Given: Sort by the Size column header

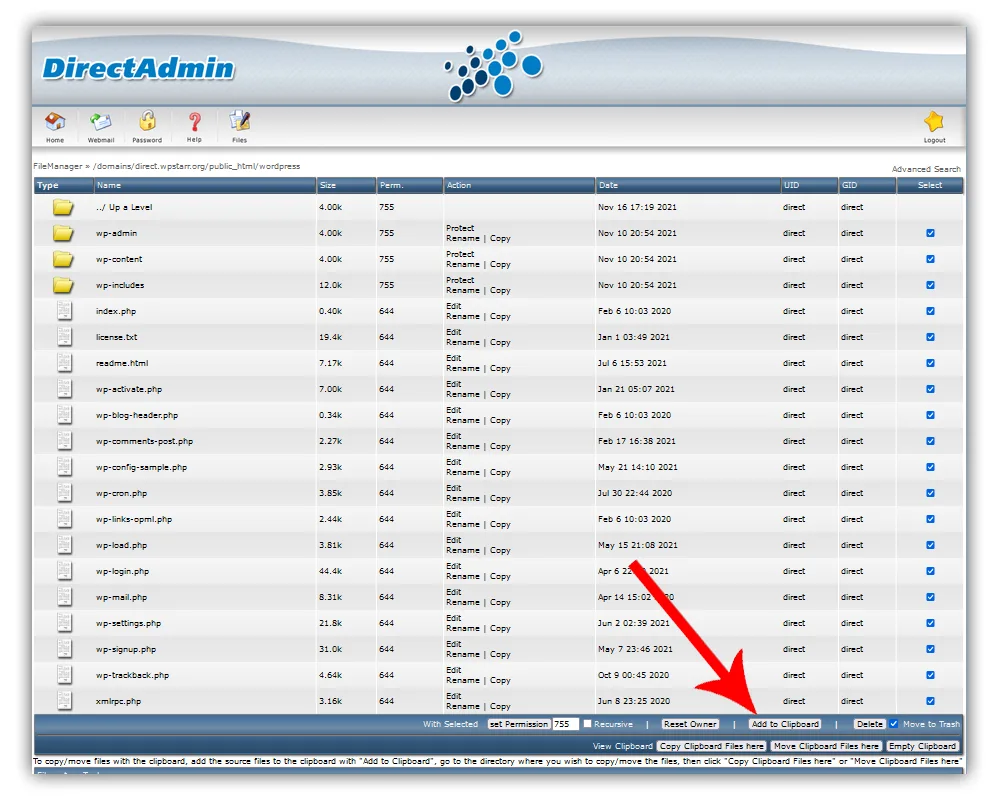Looking at the screenshot, I should click(328, 185).
